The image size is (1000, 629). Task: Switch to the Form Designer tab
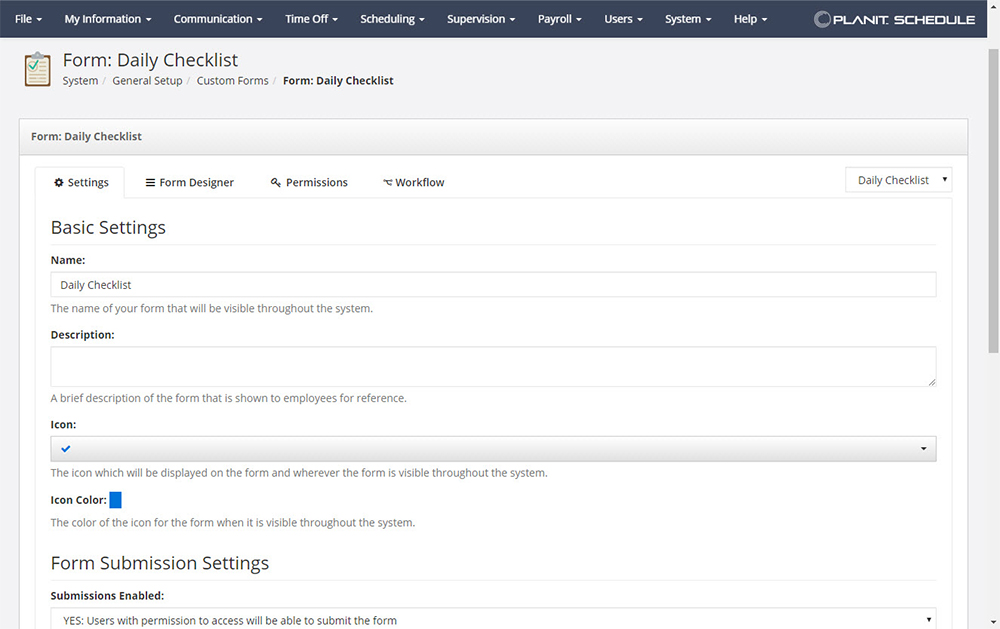(195, 182)
